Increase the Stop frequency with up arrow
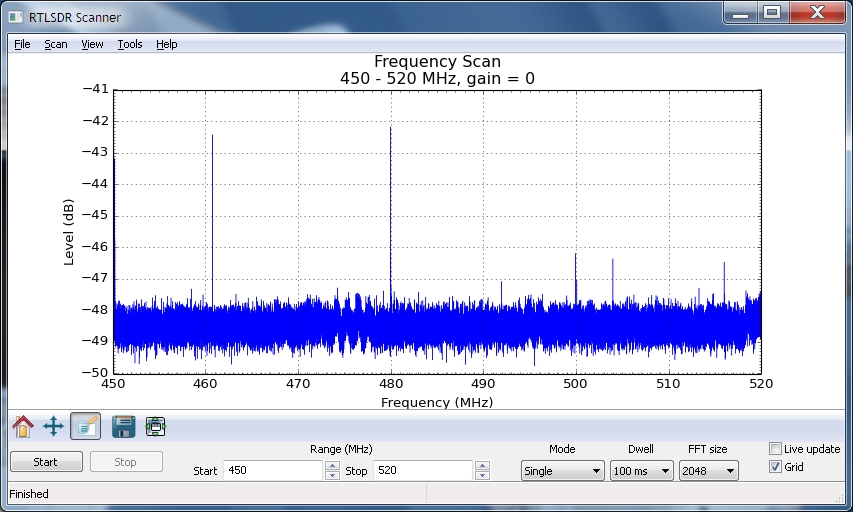Screen dimensions: 853x512 [x=482, y=466]
